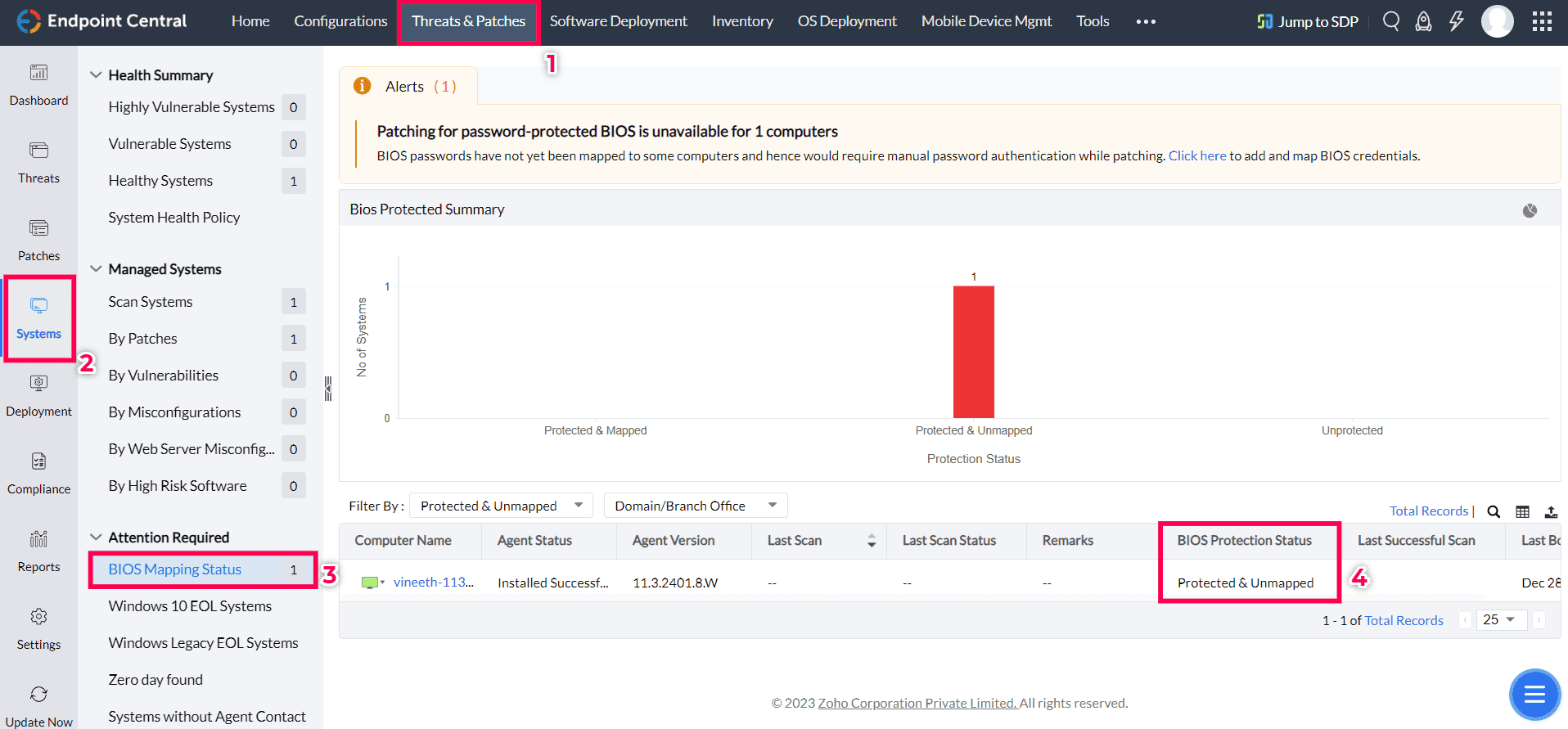This screenshot has width=1568, height=729.
Task: Open By Misconfigurations item
Action: pyautogui.click(x=174, y=412)
